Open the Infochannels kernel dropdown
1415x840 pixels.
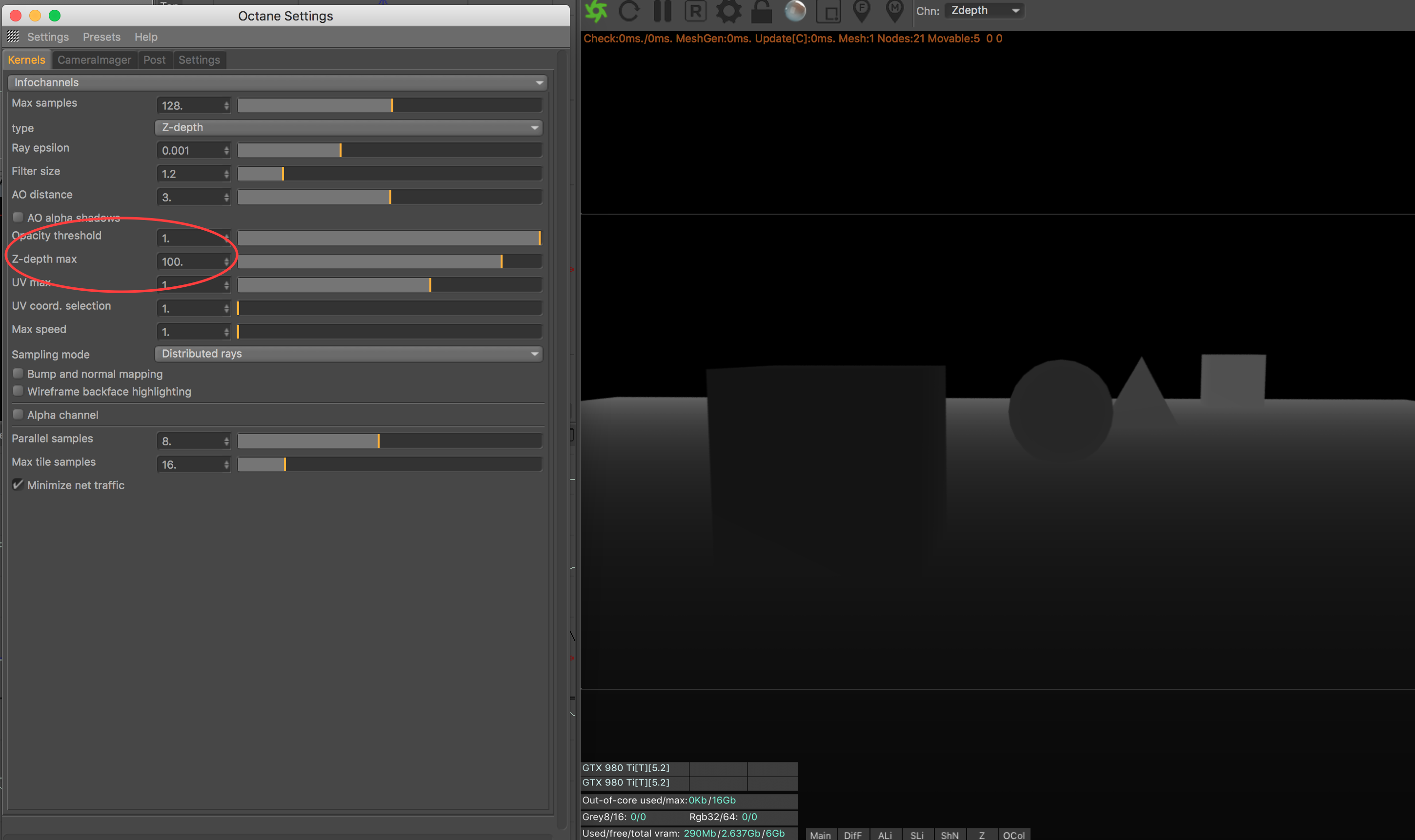[277, 82]
